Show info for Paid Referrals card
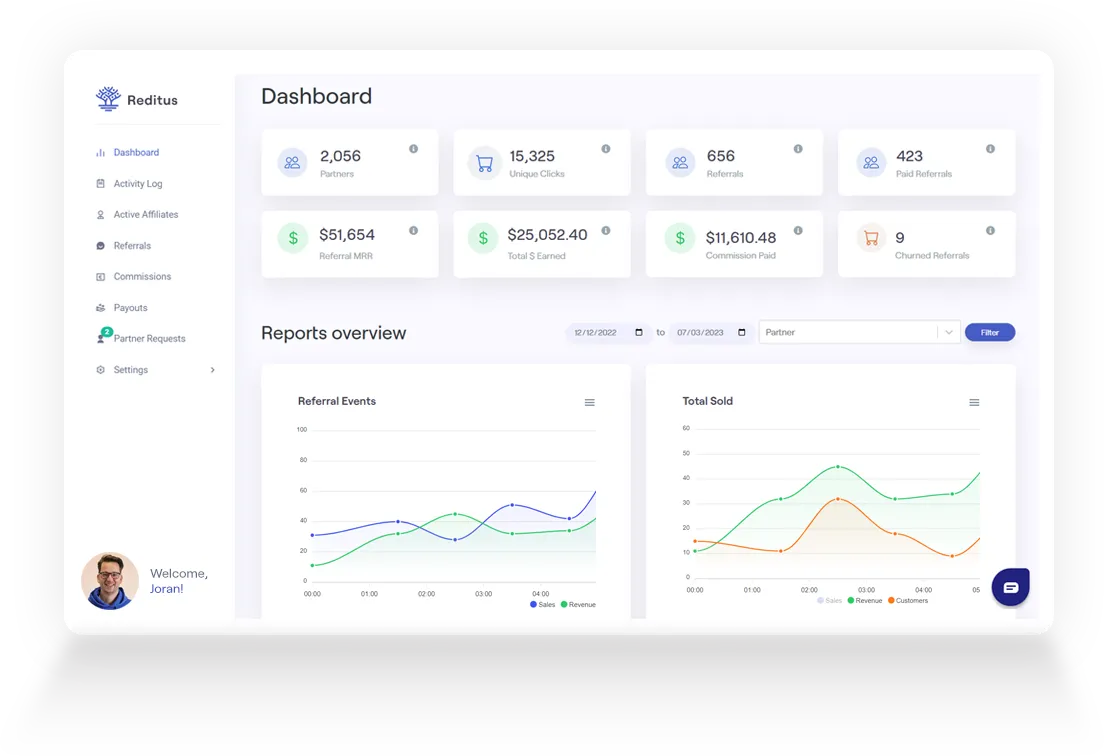Screen dimensions: 1104x756 [990, 149]
